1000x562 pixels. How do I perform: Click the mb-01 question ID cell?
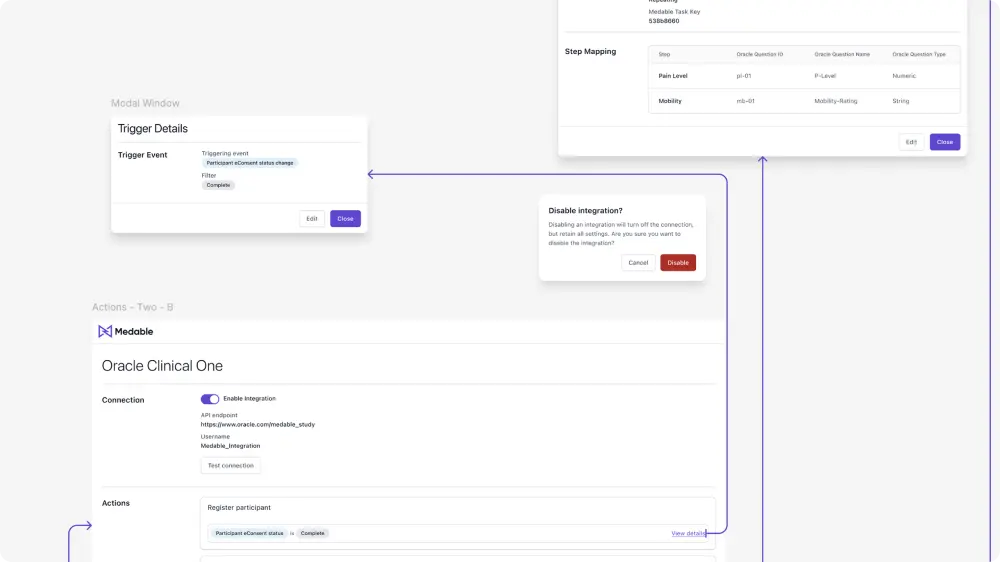pos(746,101)
